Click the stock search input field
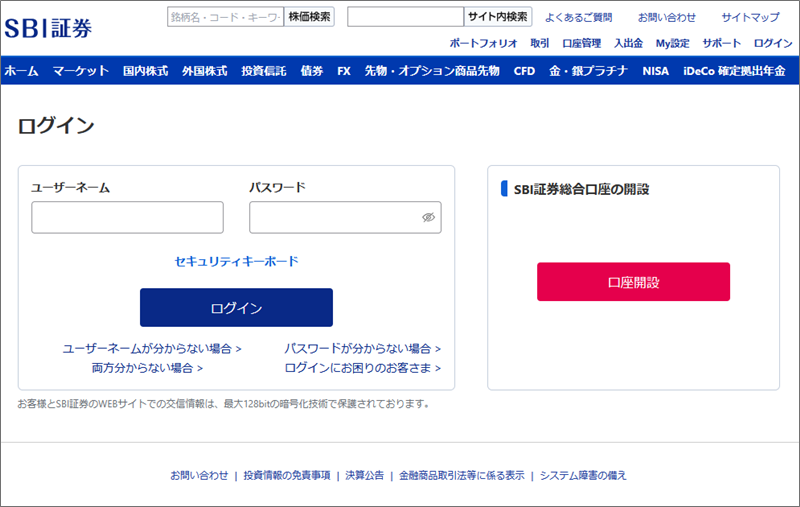The height and width of the screenshot is (507, 800). pos(226,17)
